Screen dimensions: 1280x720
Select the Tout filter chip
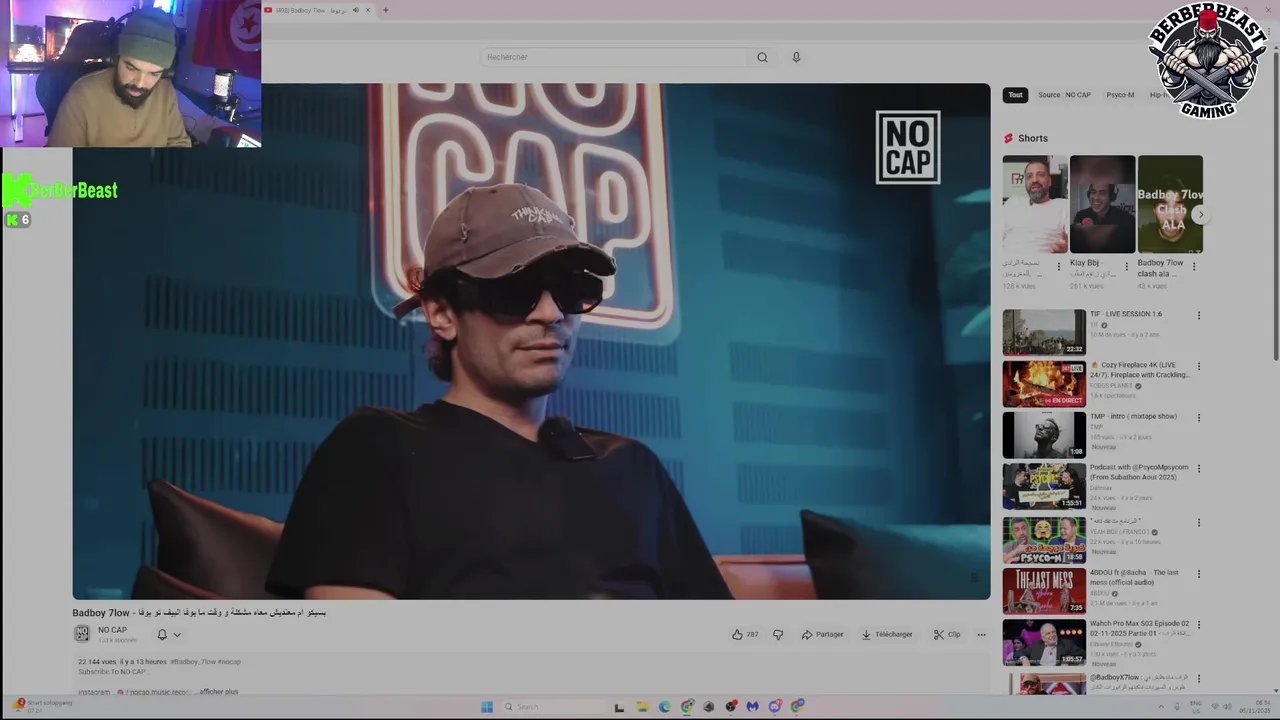point(1015,95)
